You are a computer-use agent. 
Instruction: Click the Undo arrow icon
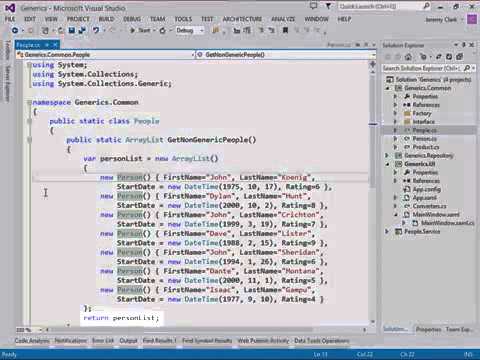[x=96, y=30]
